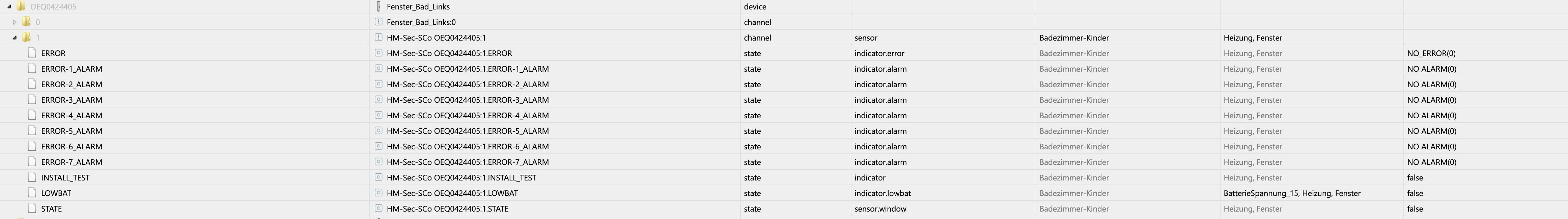Click the NO_ERROR(0) value of ERROR state
This screenshot has width=1568, height=219.
pyautogui.click(x=1431, y=53)
